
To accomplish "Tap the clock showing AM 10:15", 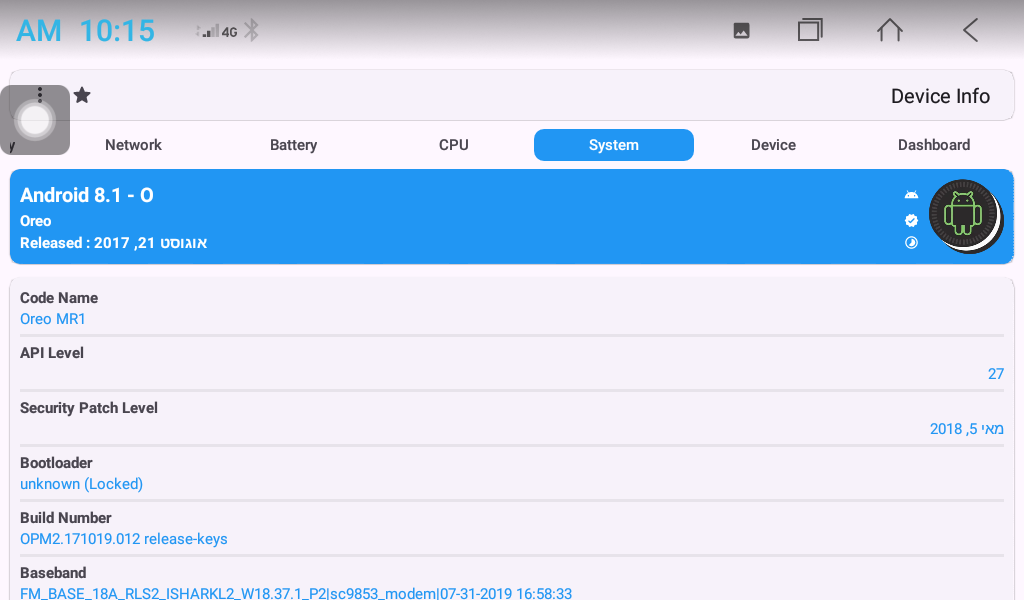I will pos(86,31).
